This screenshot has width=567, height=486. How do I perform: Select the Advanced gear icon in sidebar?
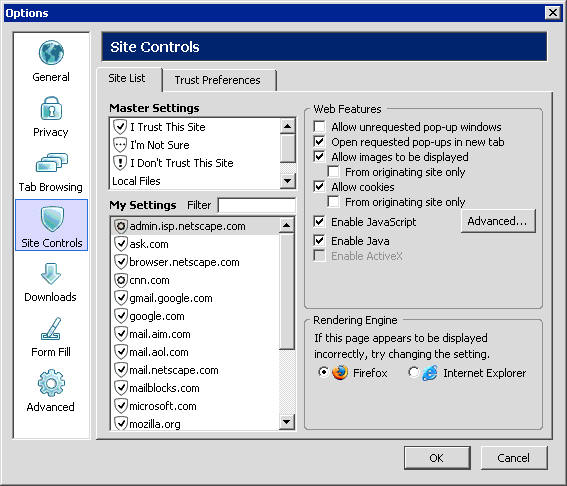(51, 383)
